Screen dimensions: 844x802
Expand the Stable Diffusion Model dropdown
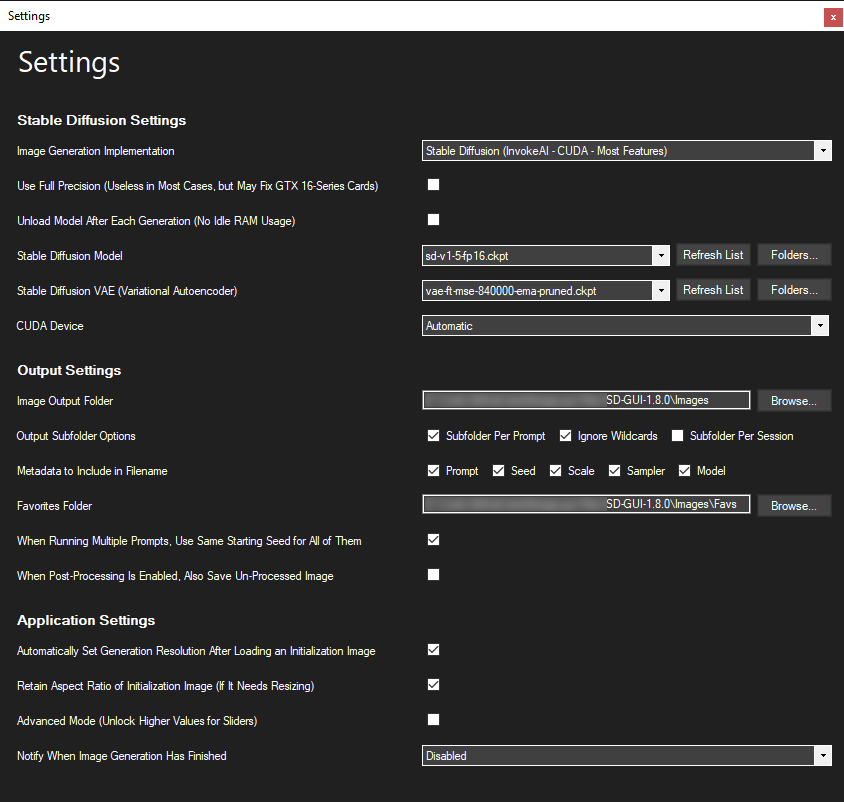click(546, 256)
